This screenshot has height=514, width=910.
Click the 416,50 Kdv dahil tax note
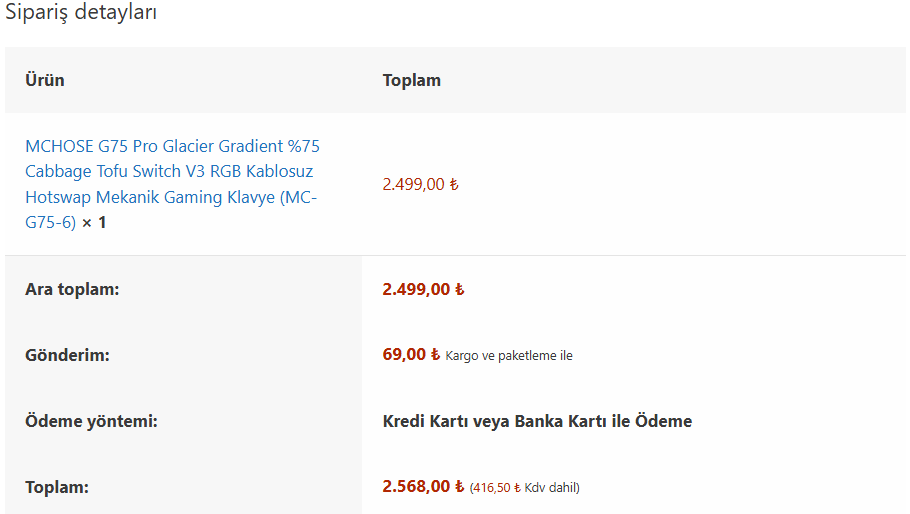(525, 487)
